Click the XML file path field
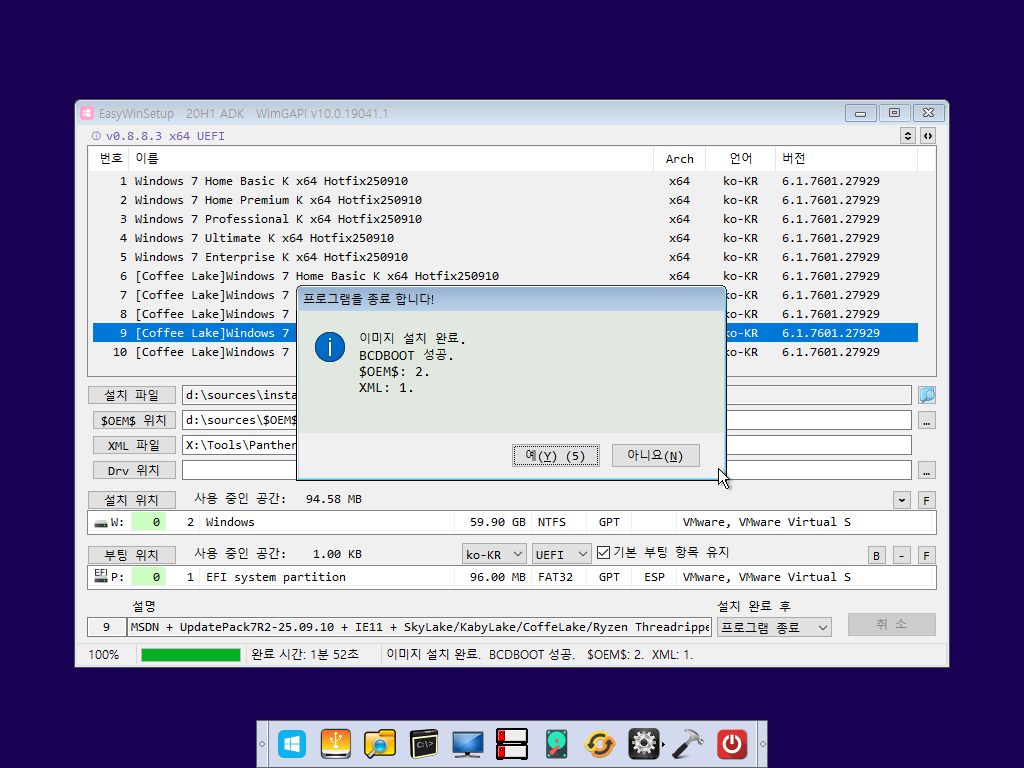 [x=546, y=445]
